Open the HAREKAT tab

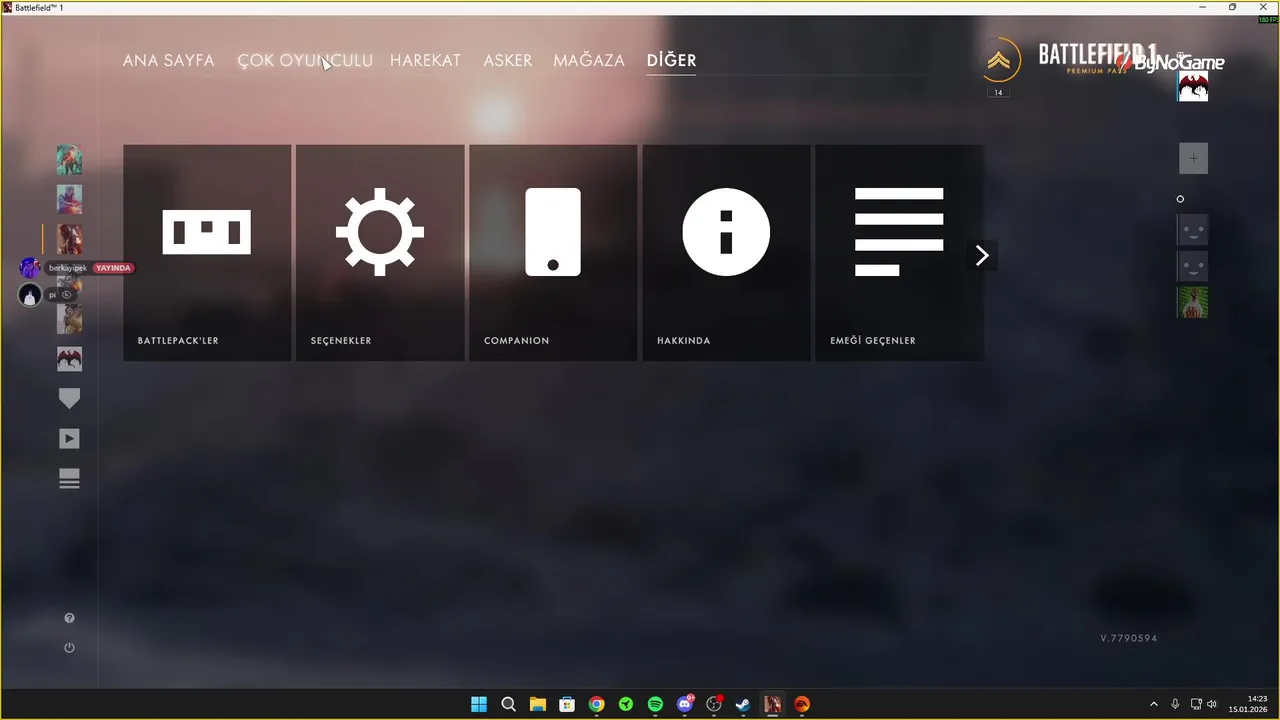pyautogui.click(x=425, y=60)
